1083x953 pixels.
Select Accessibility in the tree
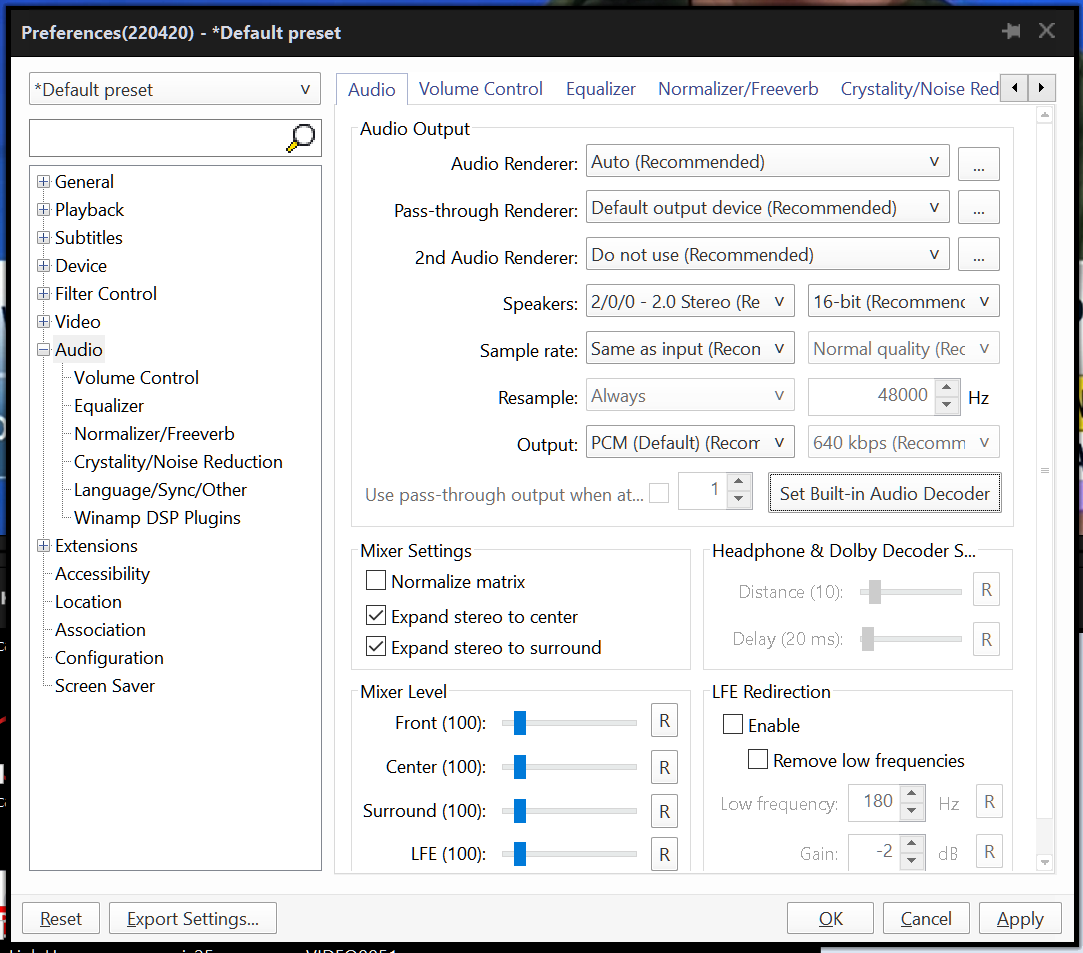[102, 574]
